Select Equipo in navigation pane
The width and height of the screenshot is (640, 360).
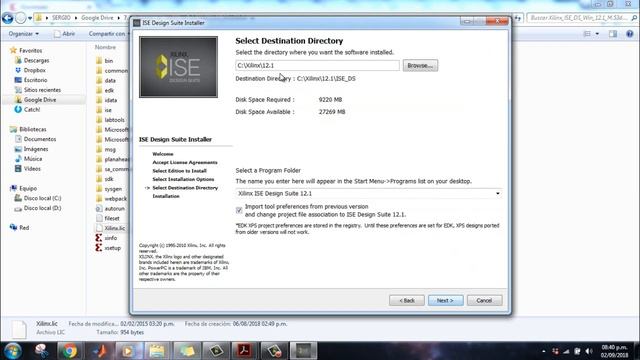pyautogui.click(x=28, y=188)
